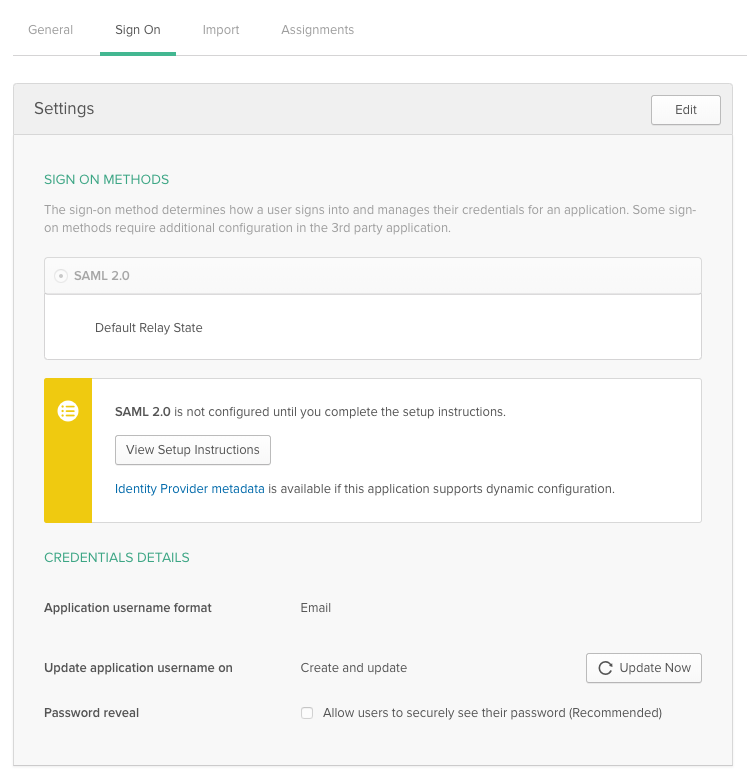Click the Email username format value
The height and width of the screenshot is (780, 747).
click(x=315, y=608)
